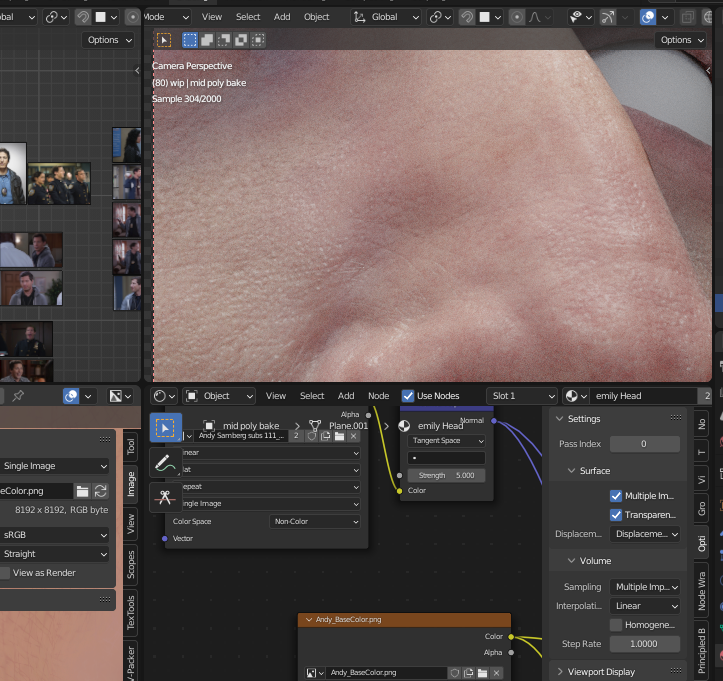Screen dimensions: 723x681
Task: Toggle the pin icon in image editor header
Action: (x=18, y=396)
